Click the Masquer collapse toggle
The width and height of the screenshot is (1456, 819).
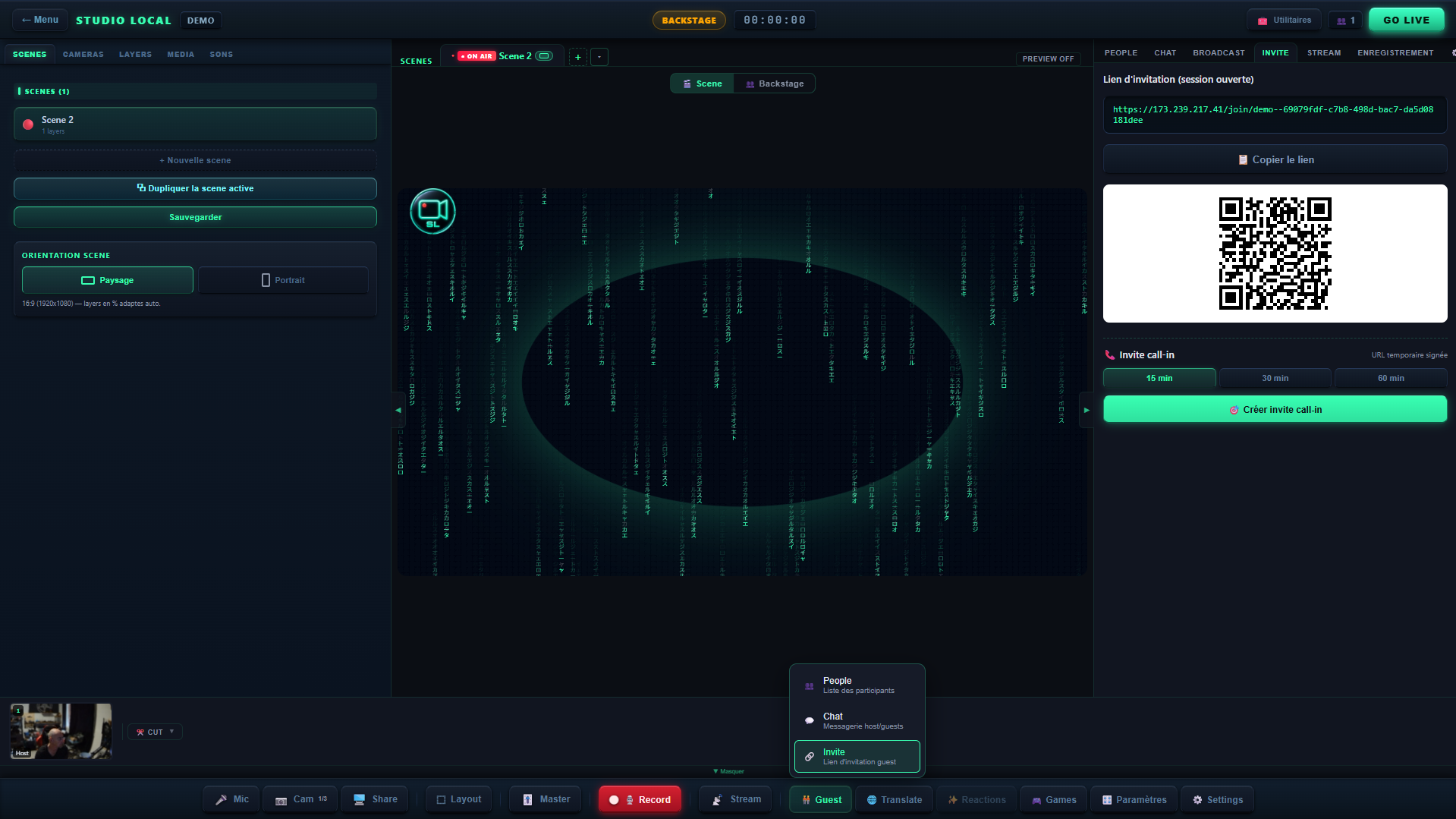coord(728,771)
